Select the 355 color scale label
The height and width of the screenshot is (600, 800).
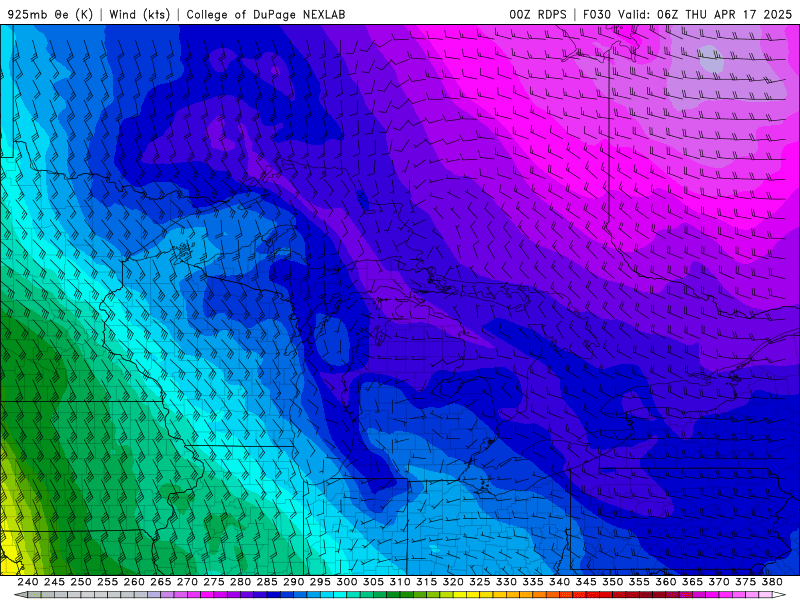point(639,582)
